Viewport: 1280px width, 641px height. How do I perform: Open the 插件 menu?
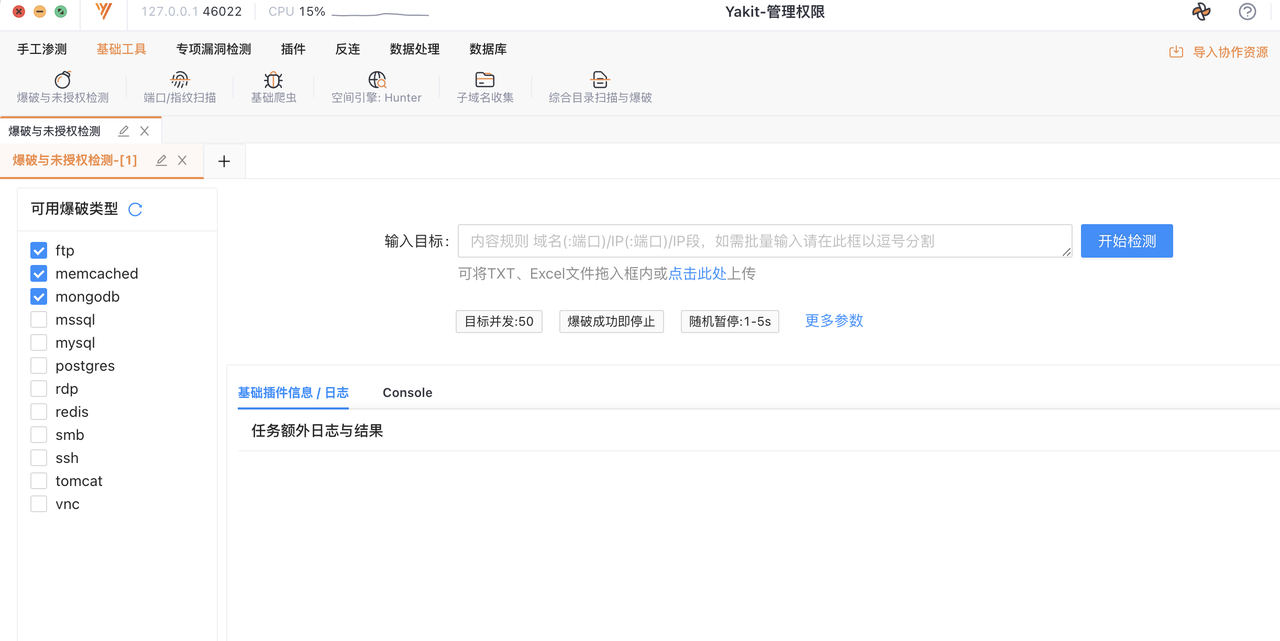[293, 49]
